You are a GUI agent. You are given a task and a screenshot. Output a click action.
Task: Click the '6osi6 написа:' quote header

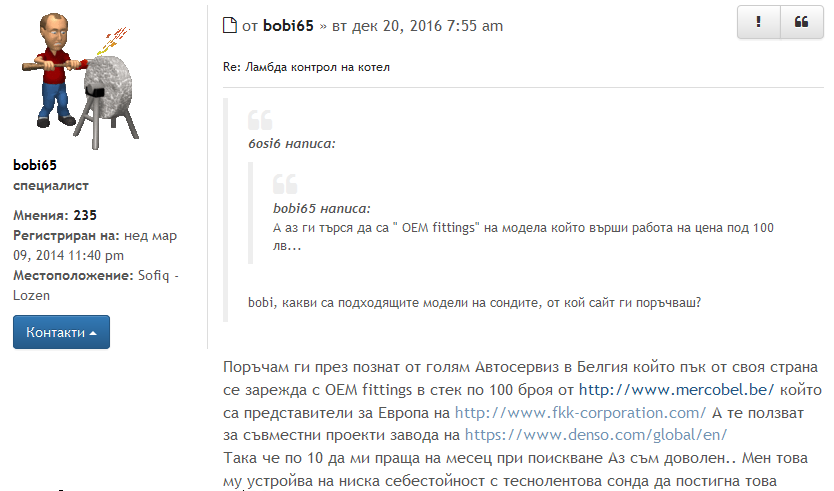(292, 144)
